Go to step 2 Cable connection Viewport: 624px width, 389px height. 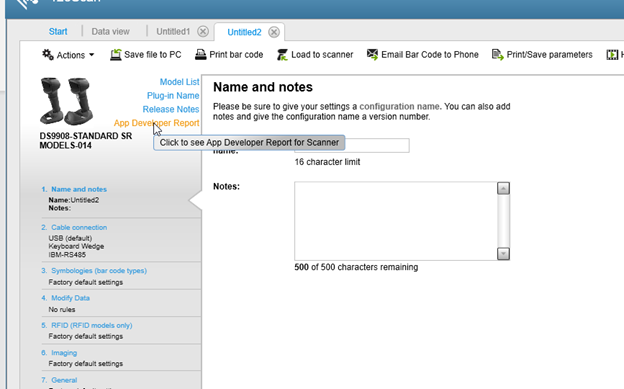79,227
